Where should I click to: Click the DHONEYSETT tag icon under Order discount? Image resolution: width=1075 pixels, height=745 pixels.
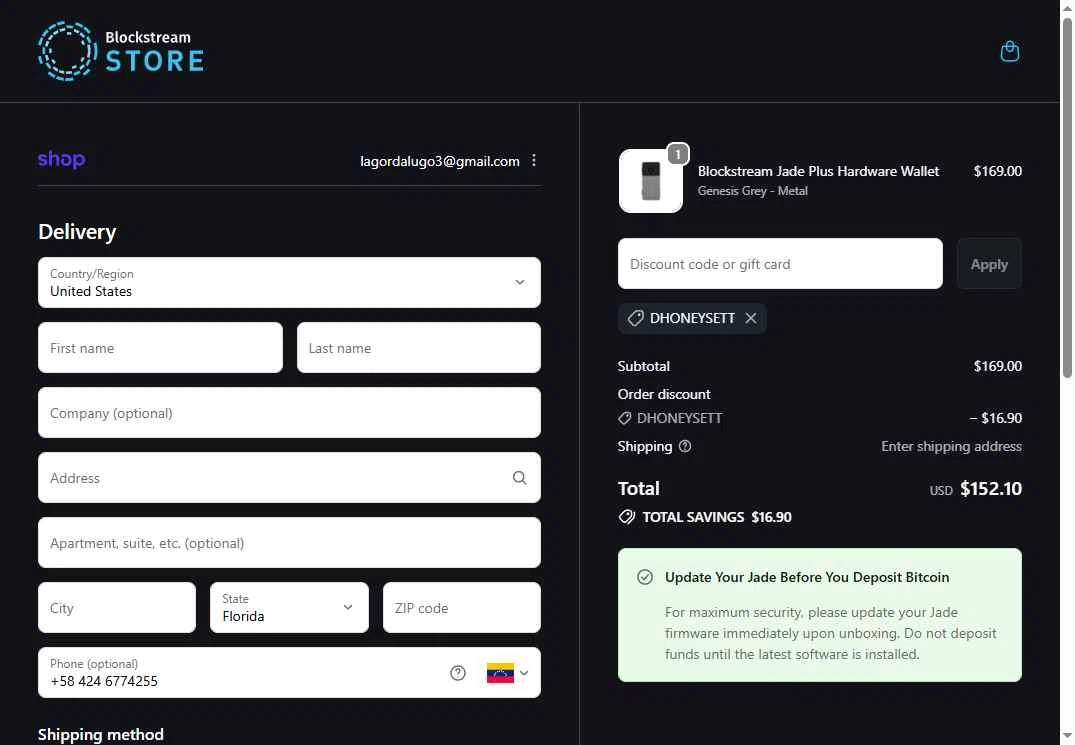point(625,418)
